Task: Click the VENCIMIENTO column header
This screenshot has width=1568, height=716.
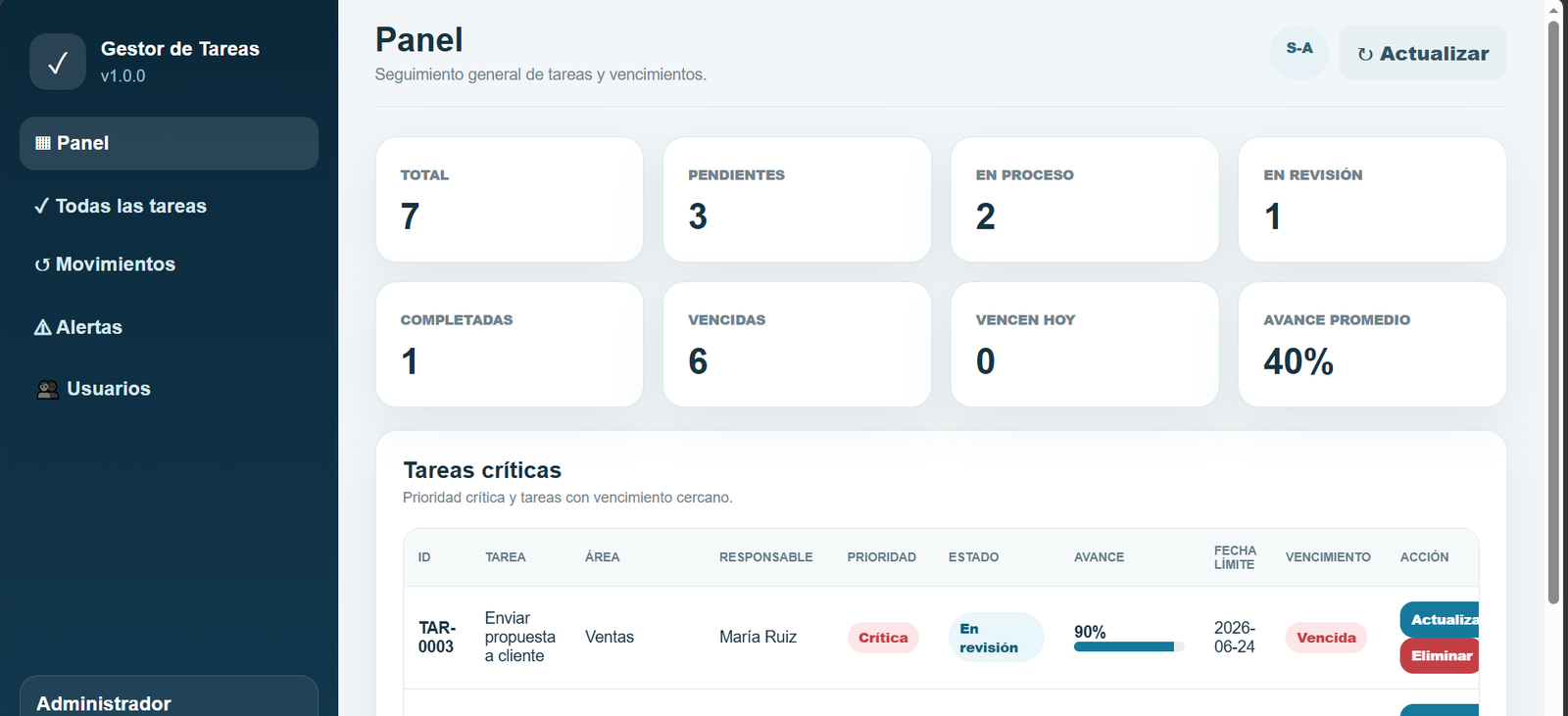Action: (1328, 557)
